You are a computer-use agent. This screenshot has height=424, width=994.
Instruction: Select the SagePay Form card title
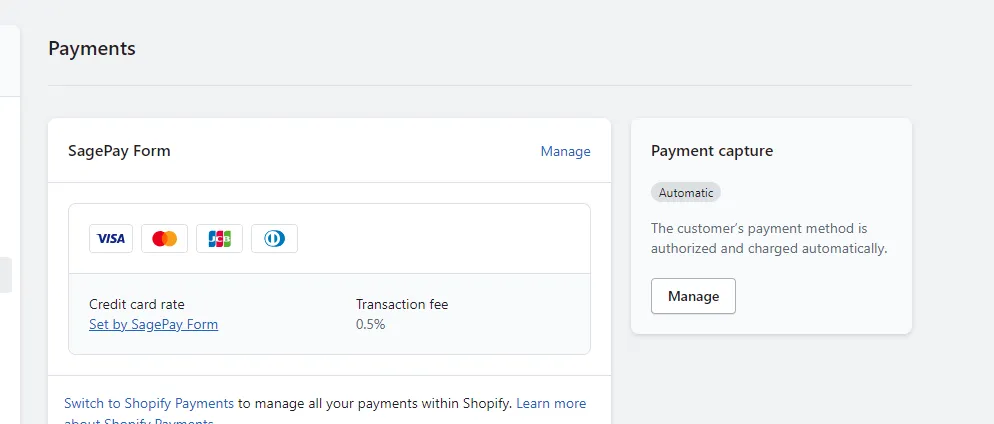119,151
